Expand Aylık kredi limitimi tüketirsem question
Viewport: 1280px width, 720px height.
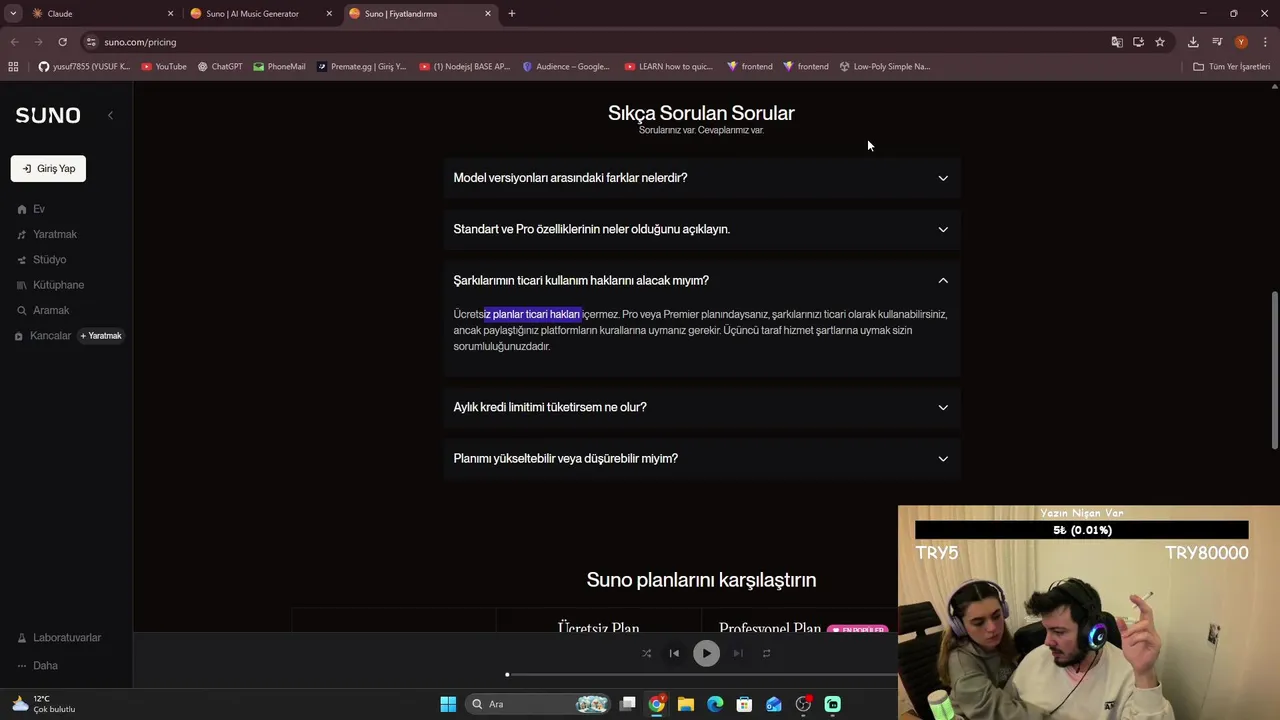tap(701, 407)
